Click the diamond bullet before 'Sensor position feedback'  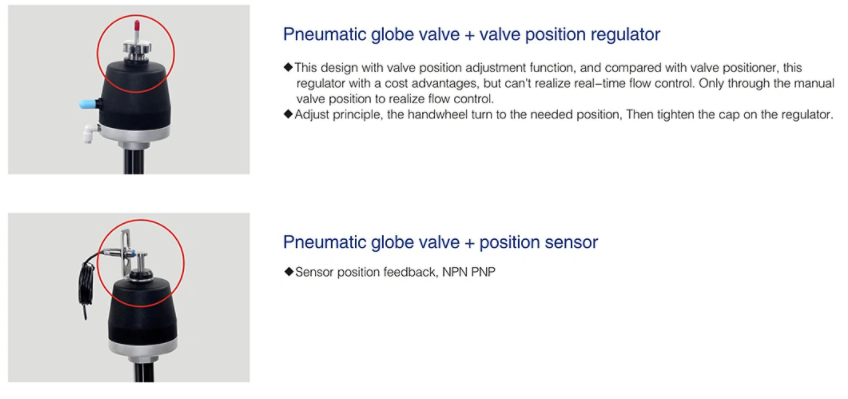pyautogui.click(x=288, y=271)
